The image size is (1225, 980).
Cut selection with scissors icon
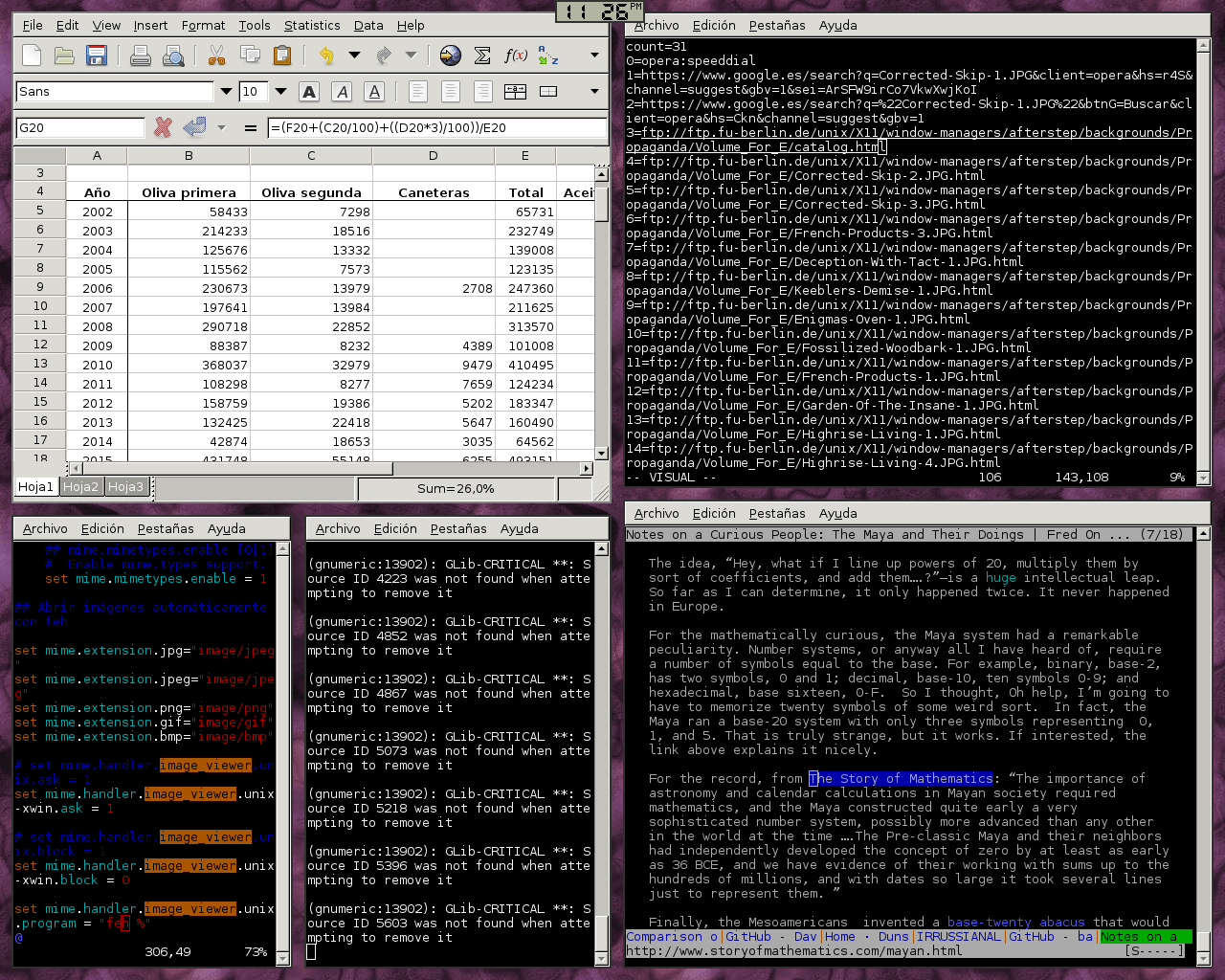(217, 56)
